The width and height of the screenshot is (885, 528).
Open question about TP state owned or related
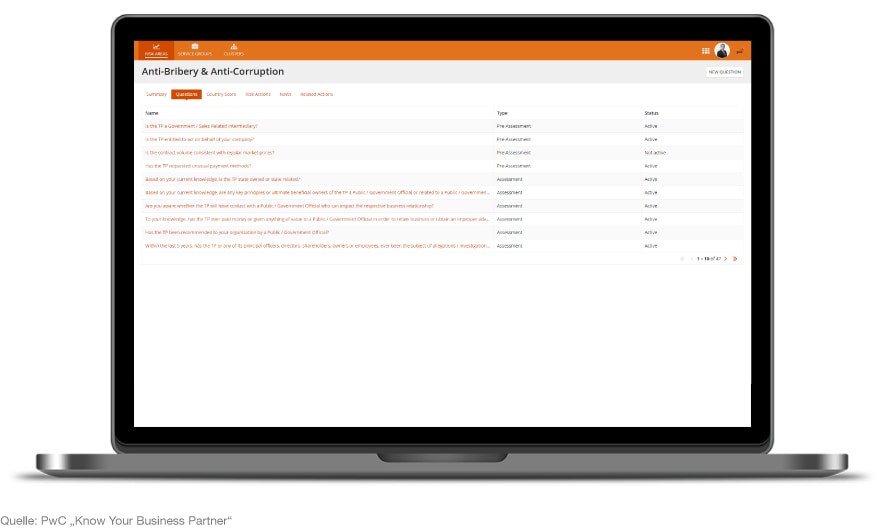pyautogui.click(x=222, y=179)
